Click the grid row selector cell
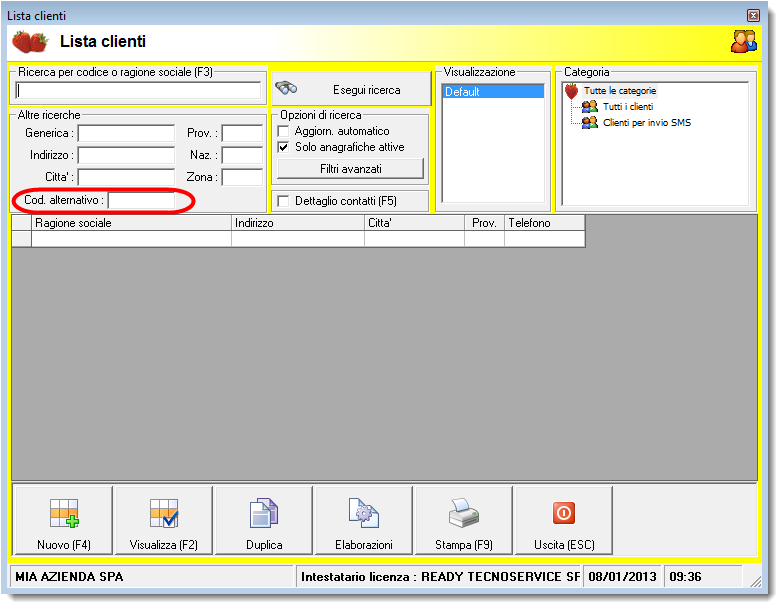The image size is (783, 609). pos(21,239)
